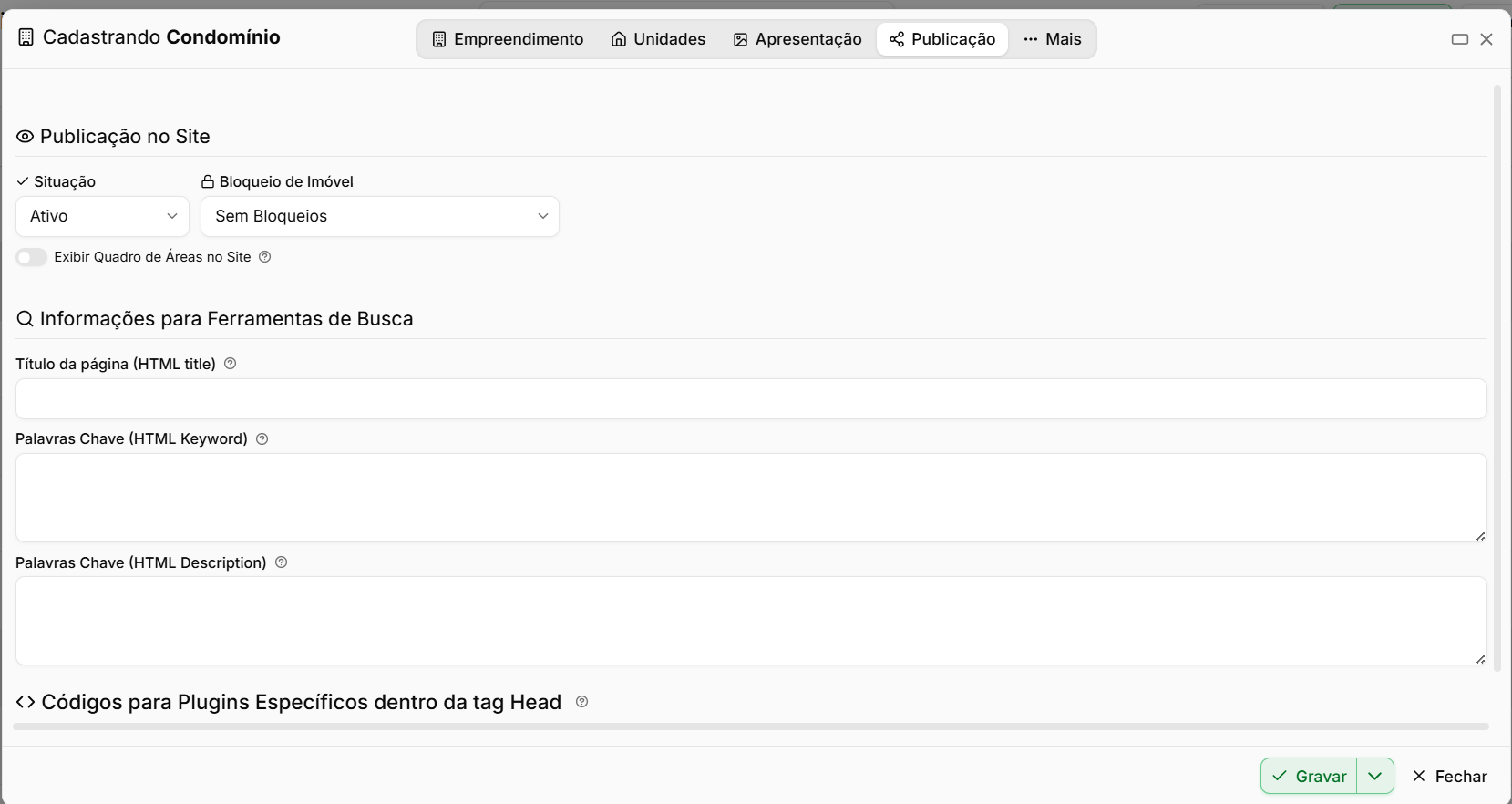Expand the Gravar button options arrow
Screen dimensions: 1512x804
[x=1375, y=776]
